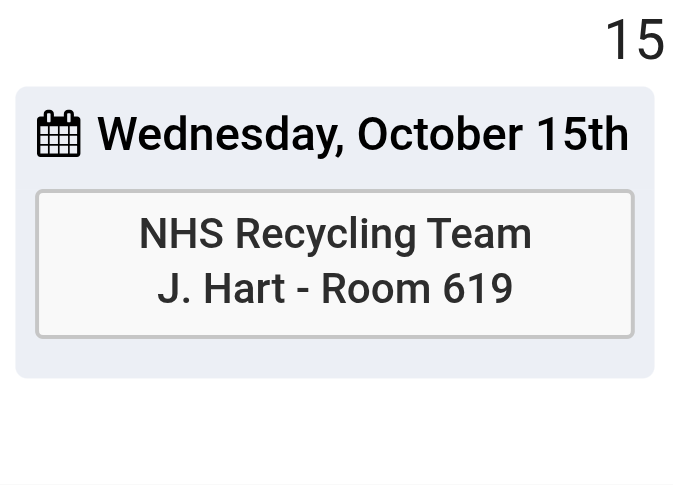Viewport: 673px width, 485px height.
Task: Click the calendar icon beside the date heading
Action: pyautogui.click(x=58, y=135)
